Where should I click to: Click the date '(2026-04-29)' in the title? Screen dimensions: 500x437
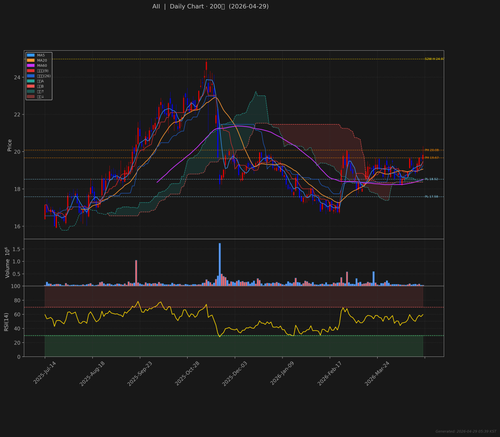[249, 6]
